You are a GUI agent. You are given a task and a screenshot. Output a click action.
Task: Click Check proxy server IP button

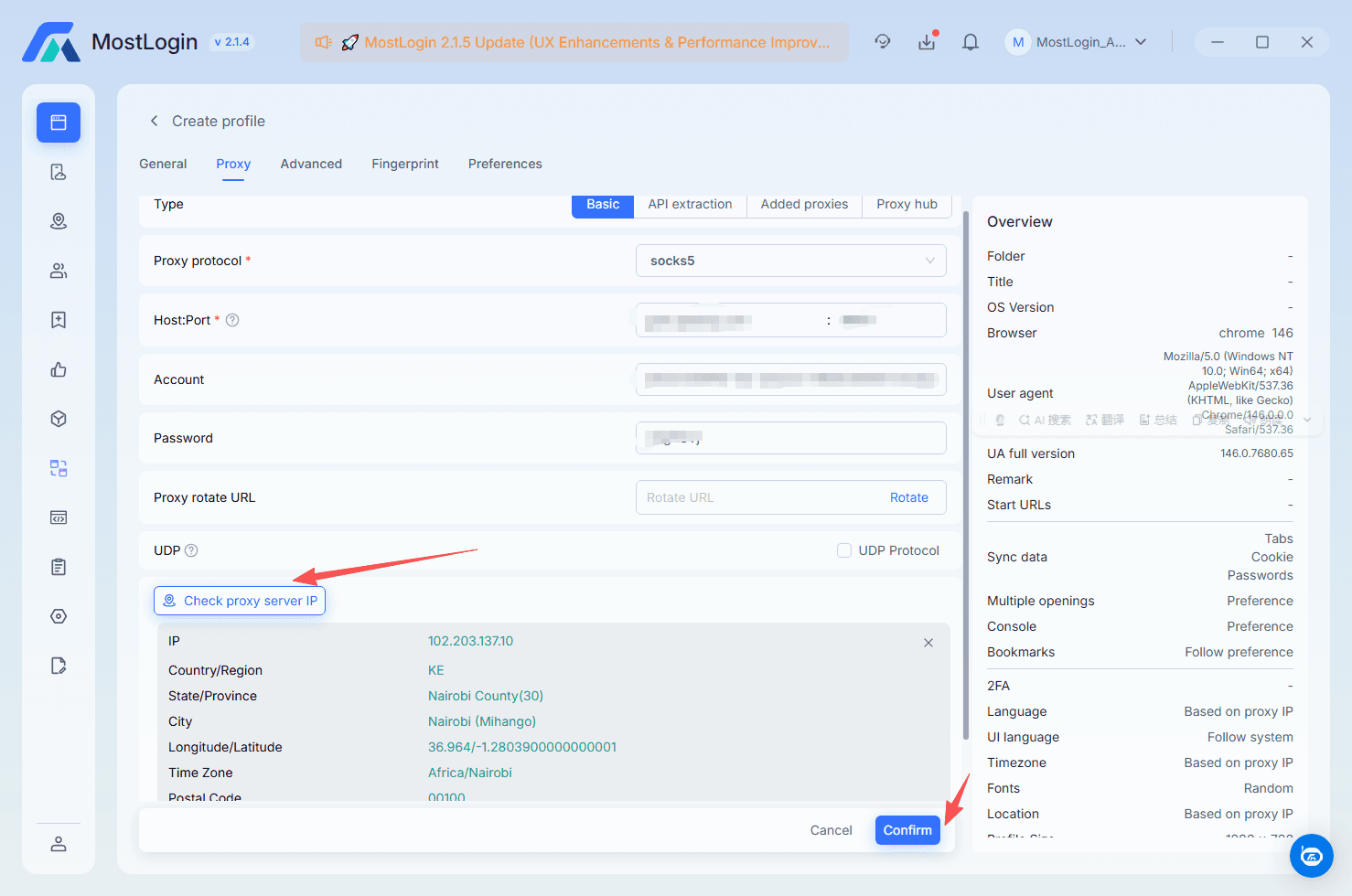tap(240, 601)
